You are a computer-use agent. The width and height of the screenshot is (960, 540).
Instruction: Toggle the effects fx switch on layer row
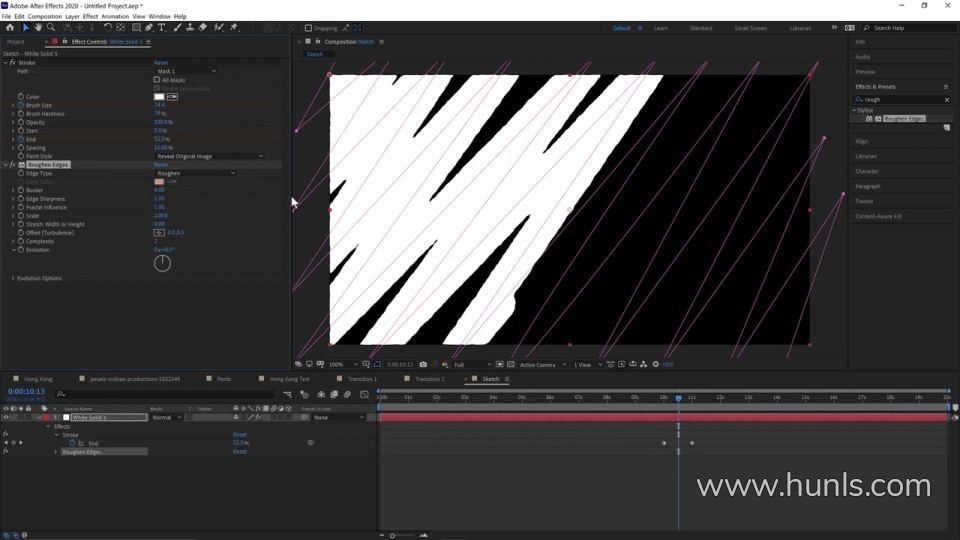coord(258,418)
